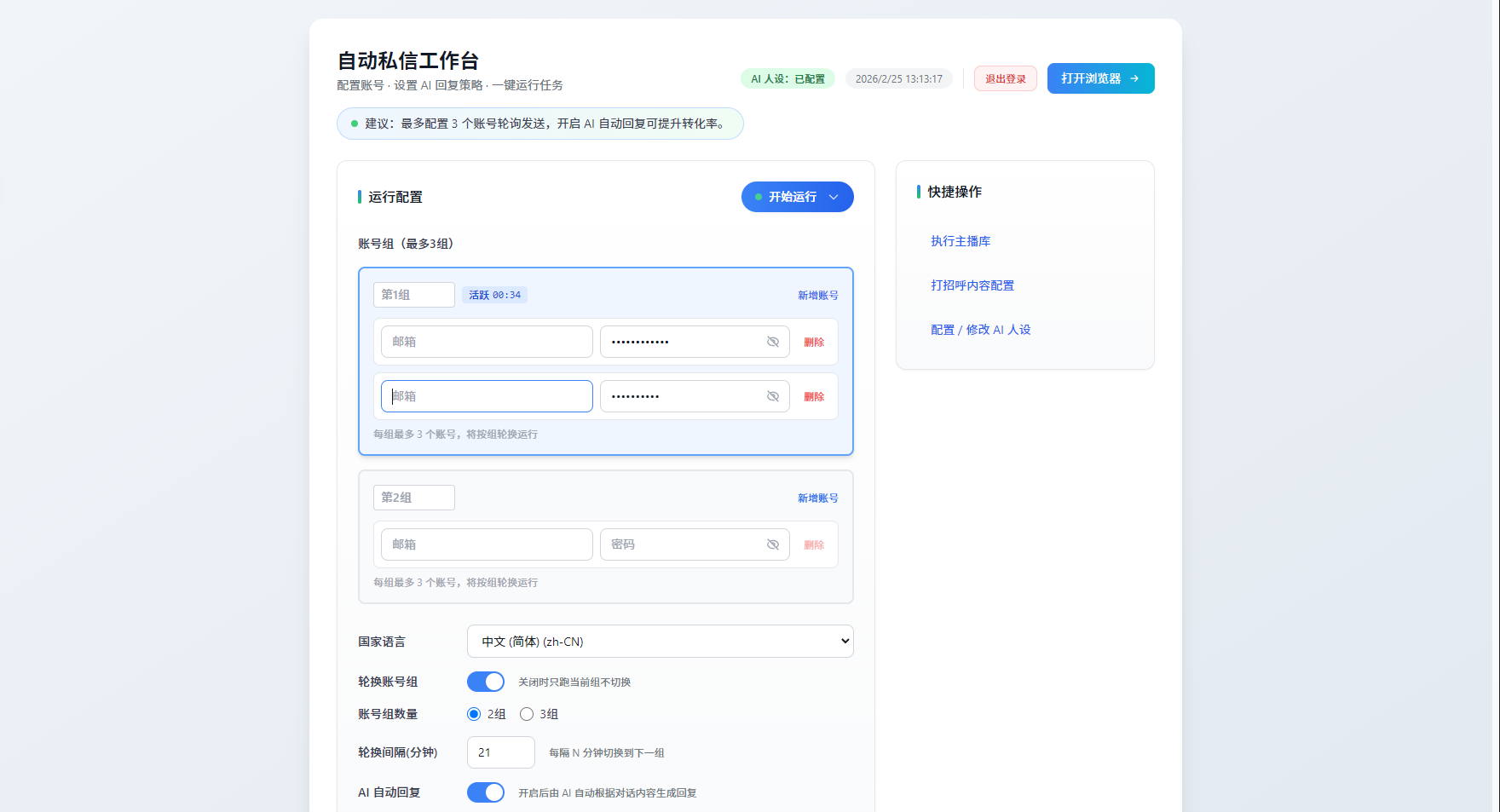This screenshot has height=812, width=1500.
Task: Delete second account row in group 1
Action: click(814, 396)
